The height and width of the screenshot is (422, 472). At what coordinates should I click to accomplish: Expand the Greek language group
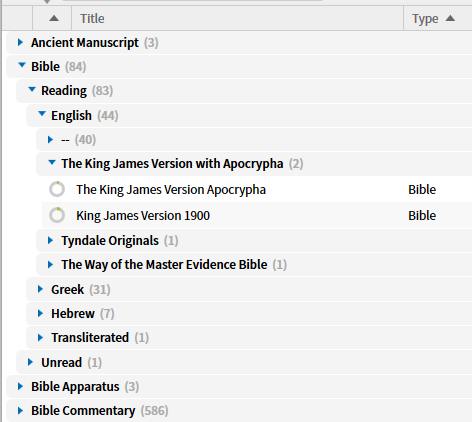coord(40,289)
